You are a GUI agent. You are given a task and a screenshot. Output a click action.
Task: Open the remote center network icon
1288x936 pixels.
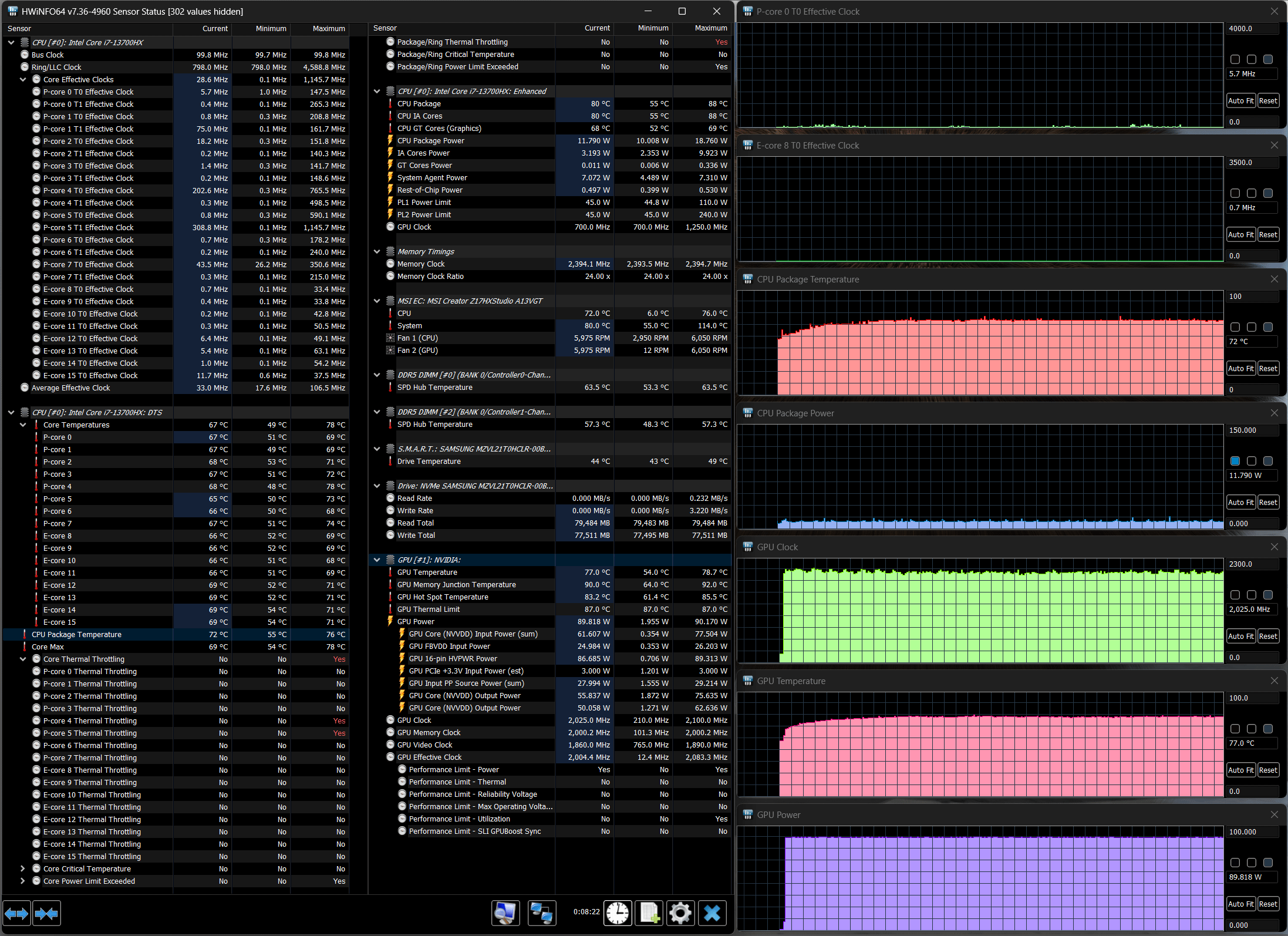[541, 913]
